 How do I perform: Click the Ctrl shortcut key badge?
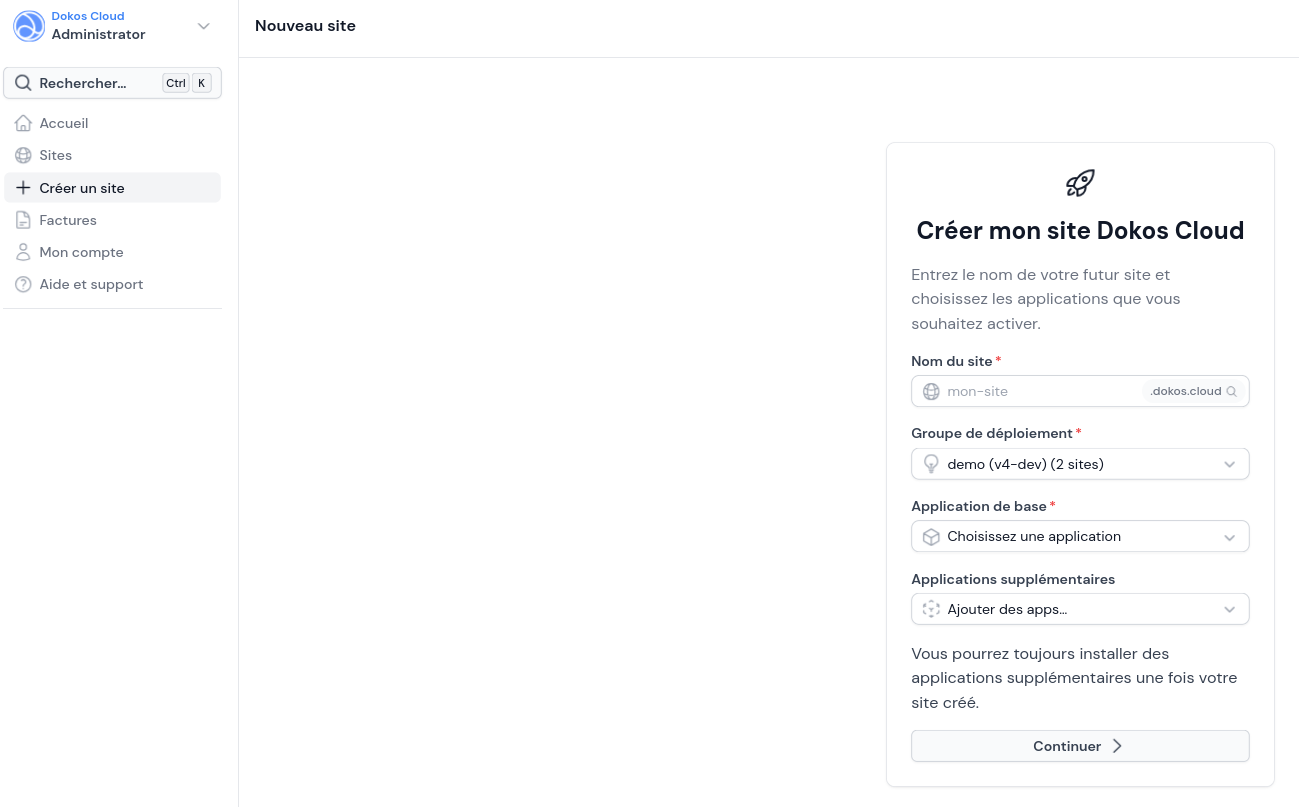(176, 83)
